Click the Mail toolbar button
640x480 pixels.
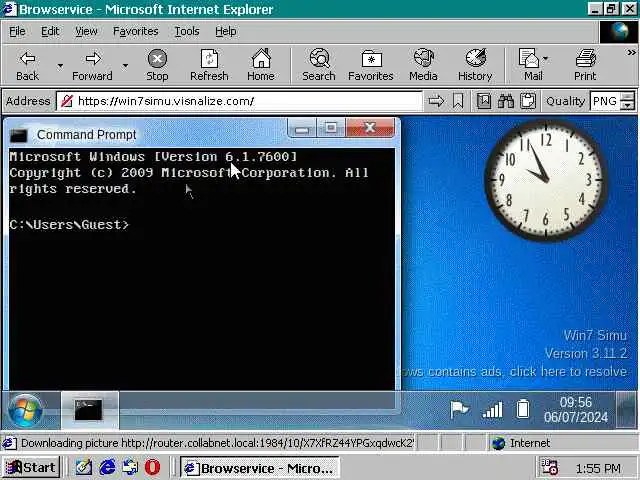tap(529, 65)
